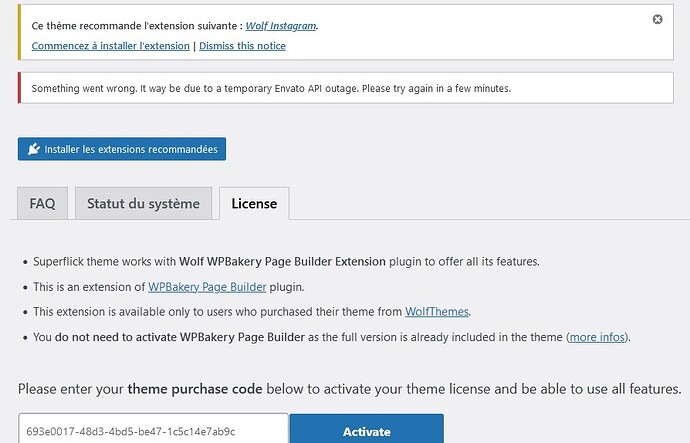Focus the theme purchase code field

coord(153,431)
